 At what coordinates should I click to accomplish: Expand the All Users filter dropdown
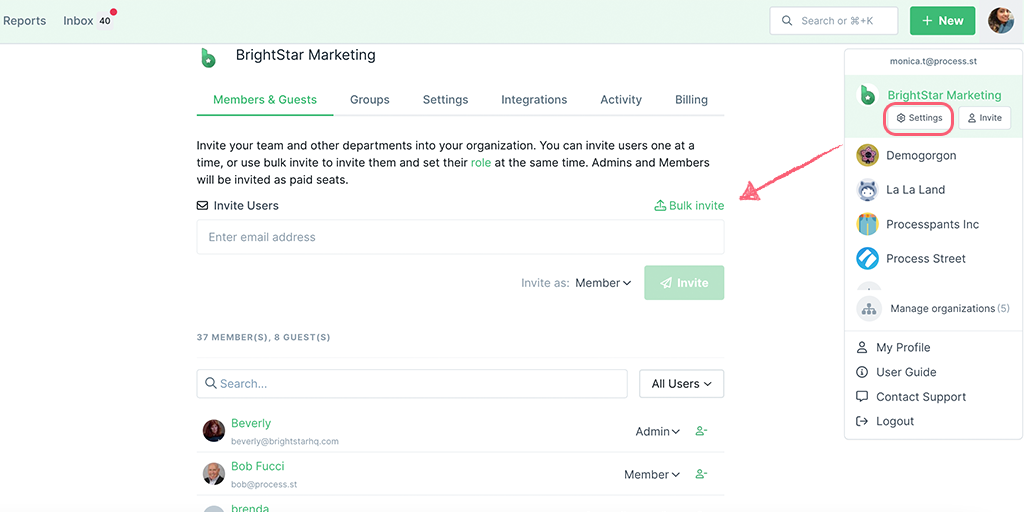tap(681, 384)
